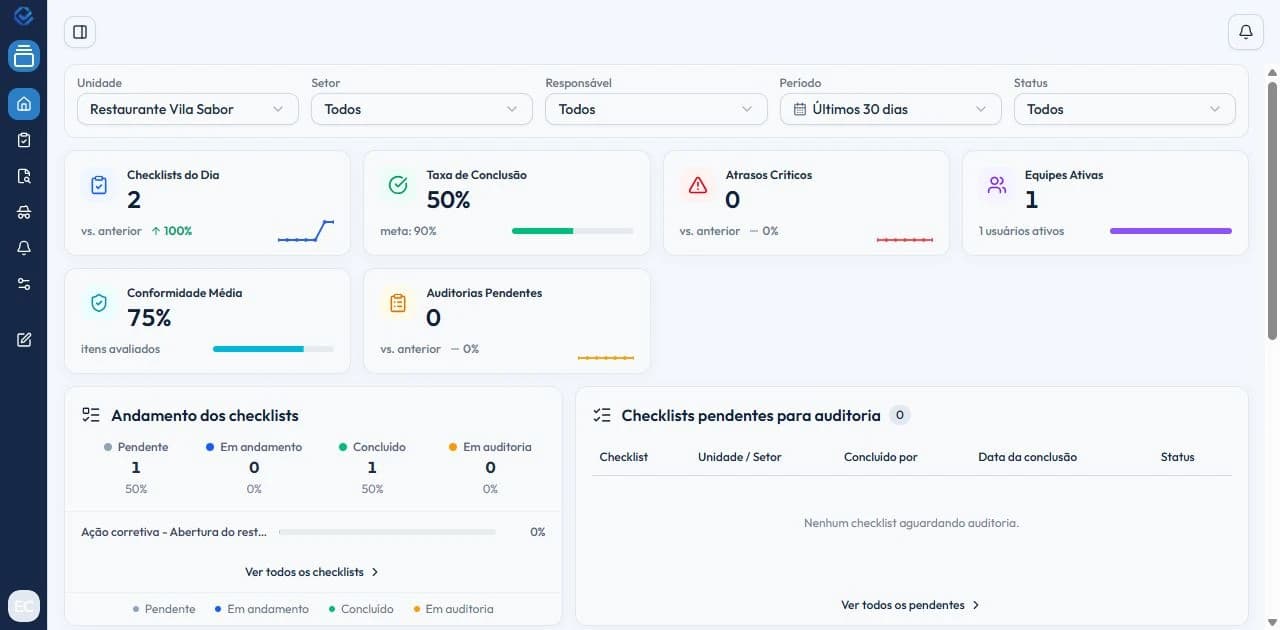Click the Ação corretiva checklist progress bar
Screen dimensions: 1280x630
click(387, 532)
